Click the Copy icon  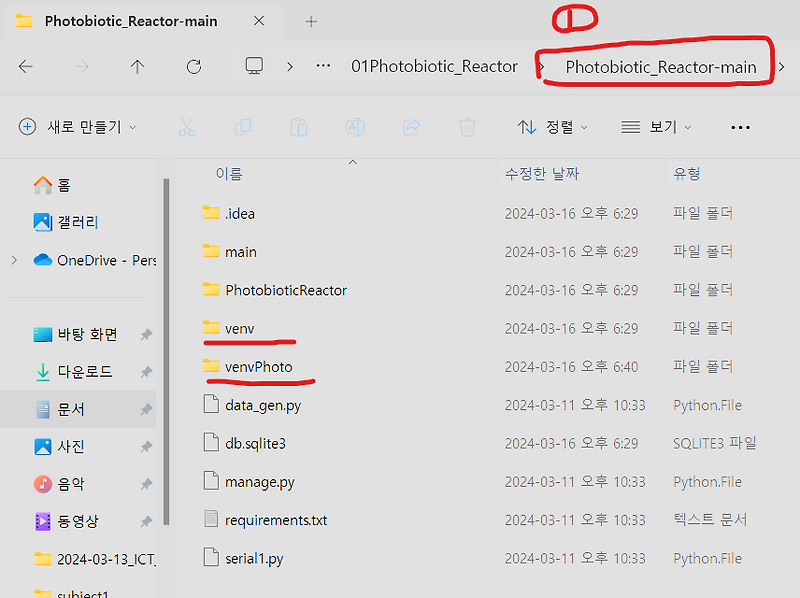tap(243, 127)
